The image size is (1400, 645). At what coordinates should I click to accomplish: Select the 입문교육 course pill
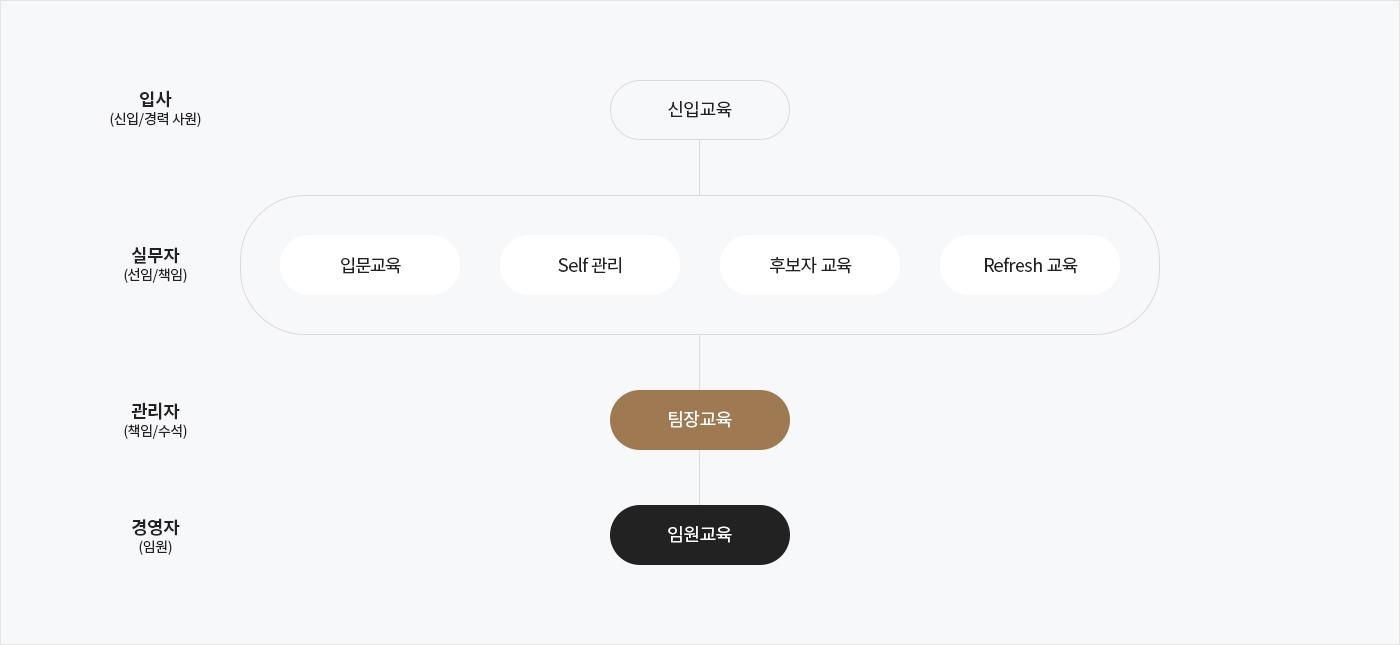(370, 265)
